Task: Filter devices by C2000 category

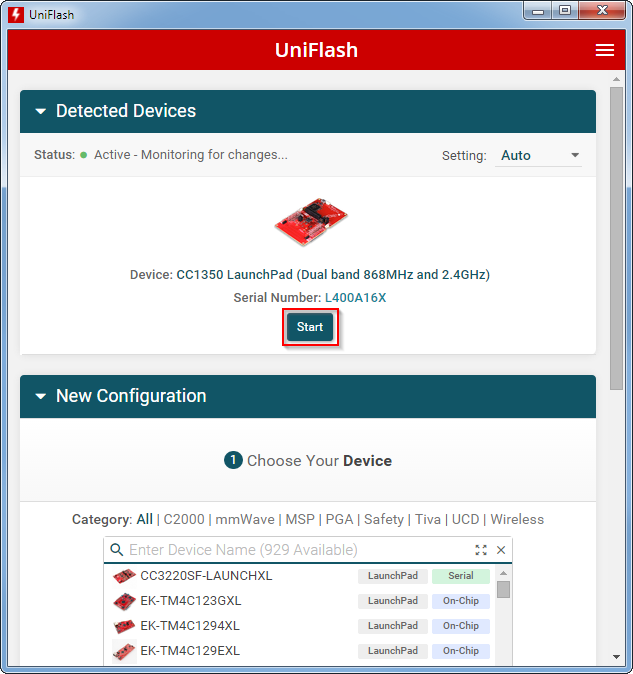Action: (x=184, y=519)
